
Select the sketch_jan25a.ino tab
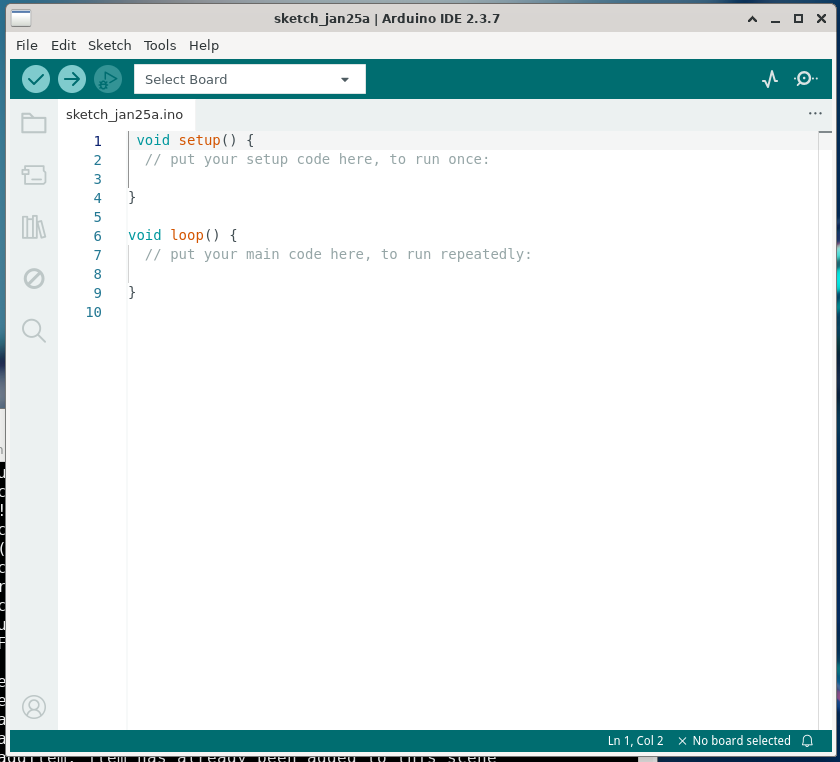point(124,114)
